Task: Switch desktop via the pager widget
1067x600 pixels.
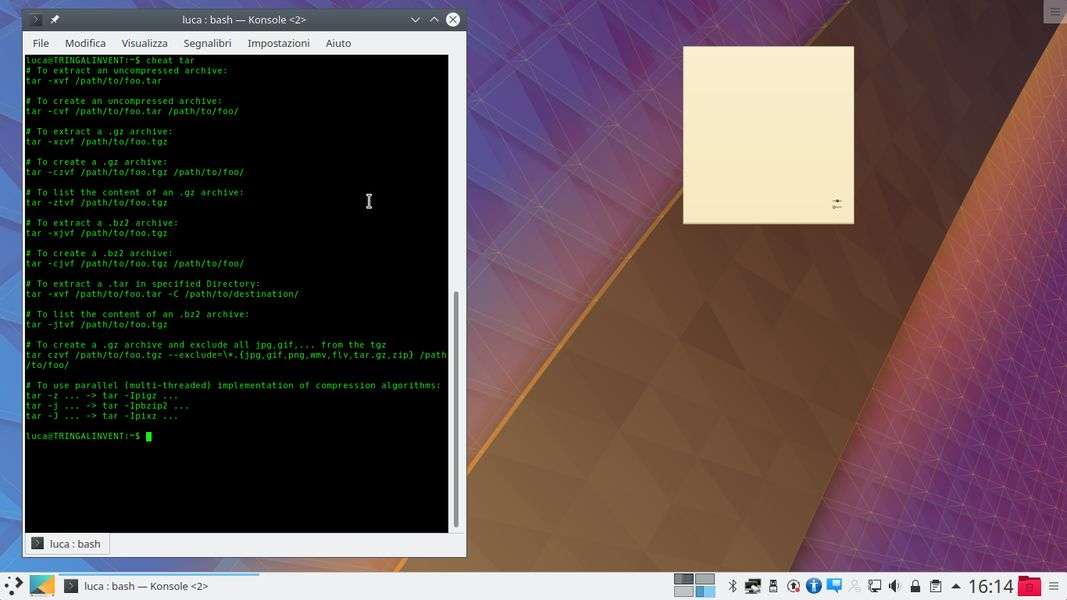Action: point(694,586)
